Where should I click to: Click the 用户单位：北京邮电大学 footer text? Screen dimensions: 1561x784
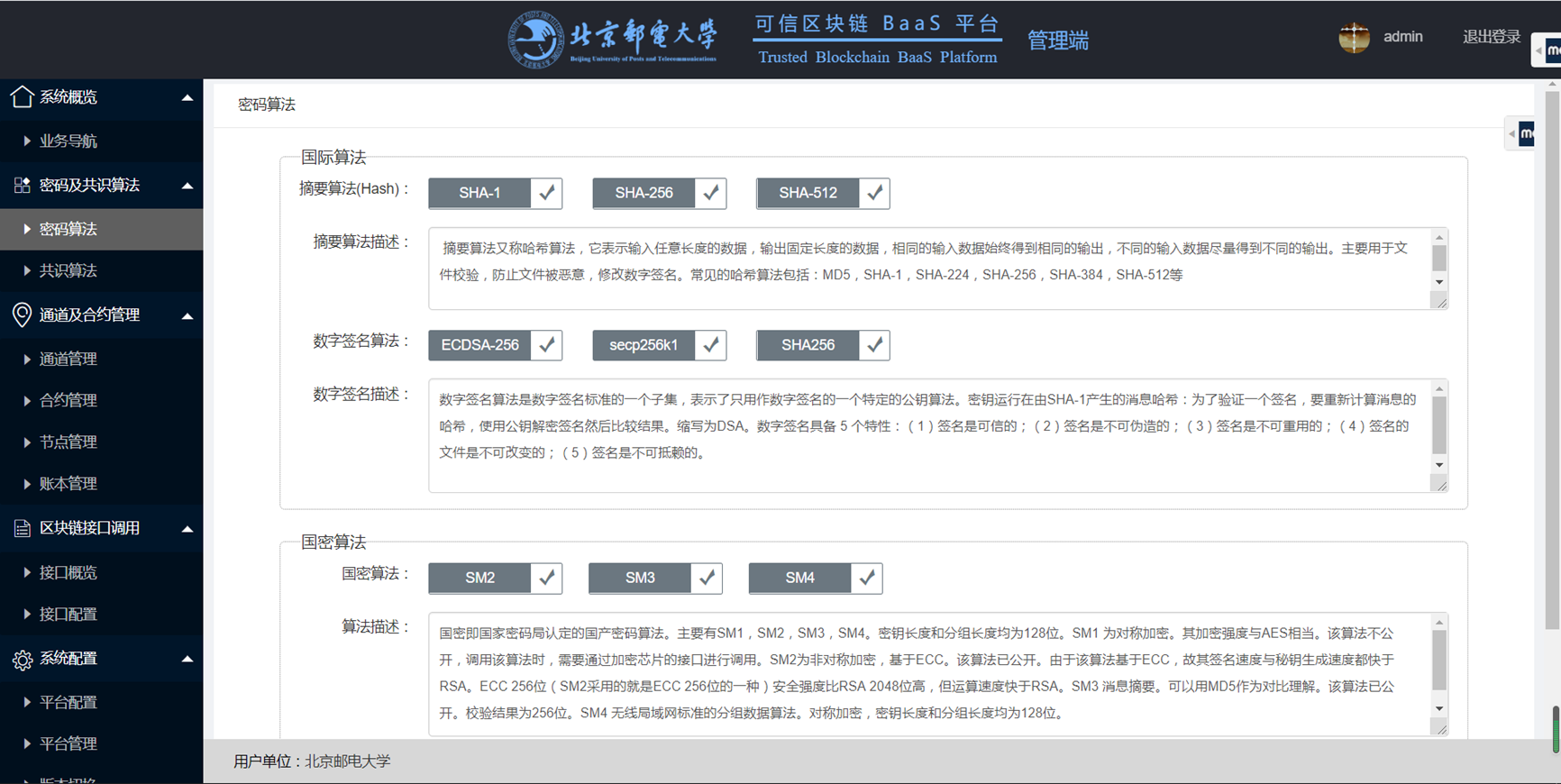click(x=312, y=761)
